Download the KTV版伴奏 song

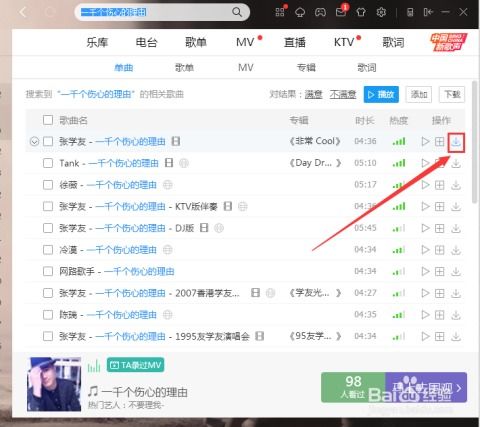click(456, 206)
